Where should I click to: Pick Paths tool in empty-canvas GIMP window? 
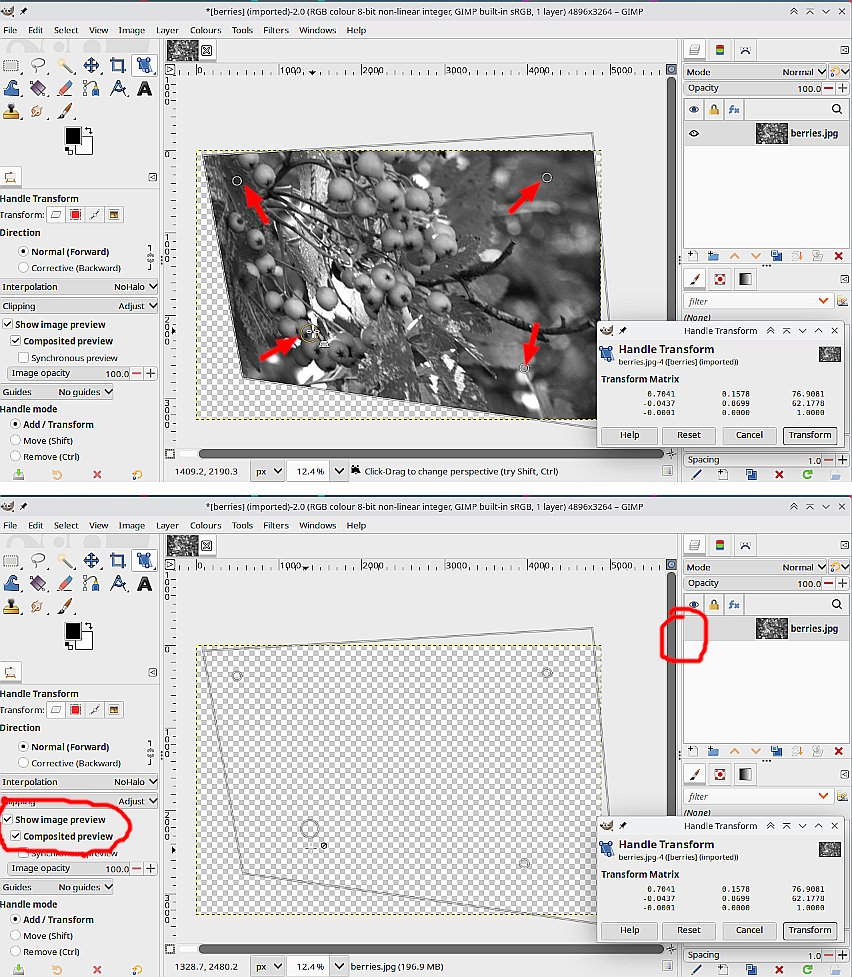(92, 584)
